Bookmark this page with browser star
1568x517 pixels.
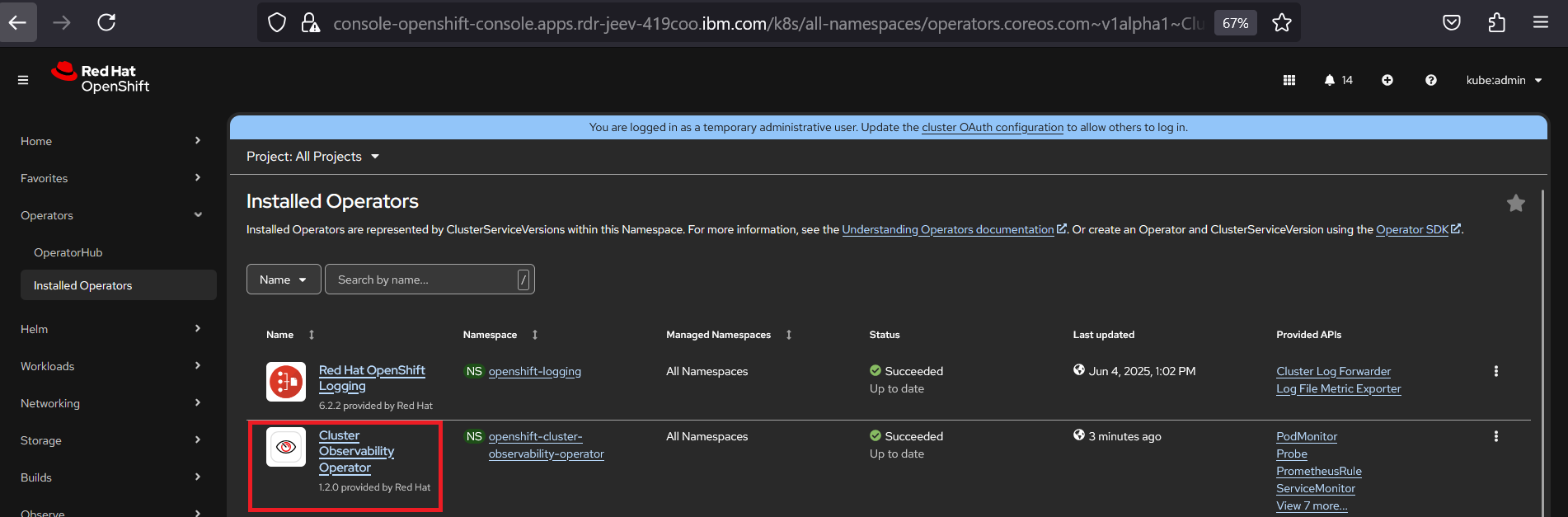pyautogui.click(x=1281, y=23)
